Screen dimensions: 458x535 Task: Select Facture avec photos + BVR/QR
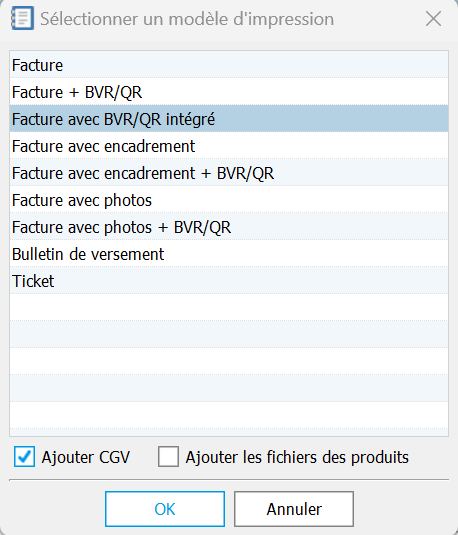pos(229,227)
